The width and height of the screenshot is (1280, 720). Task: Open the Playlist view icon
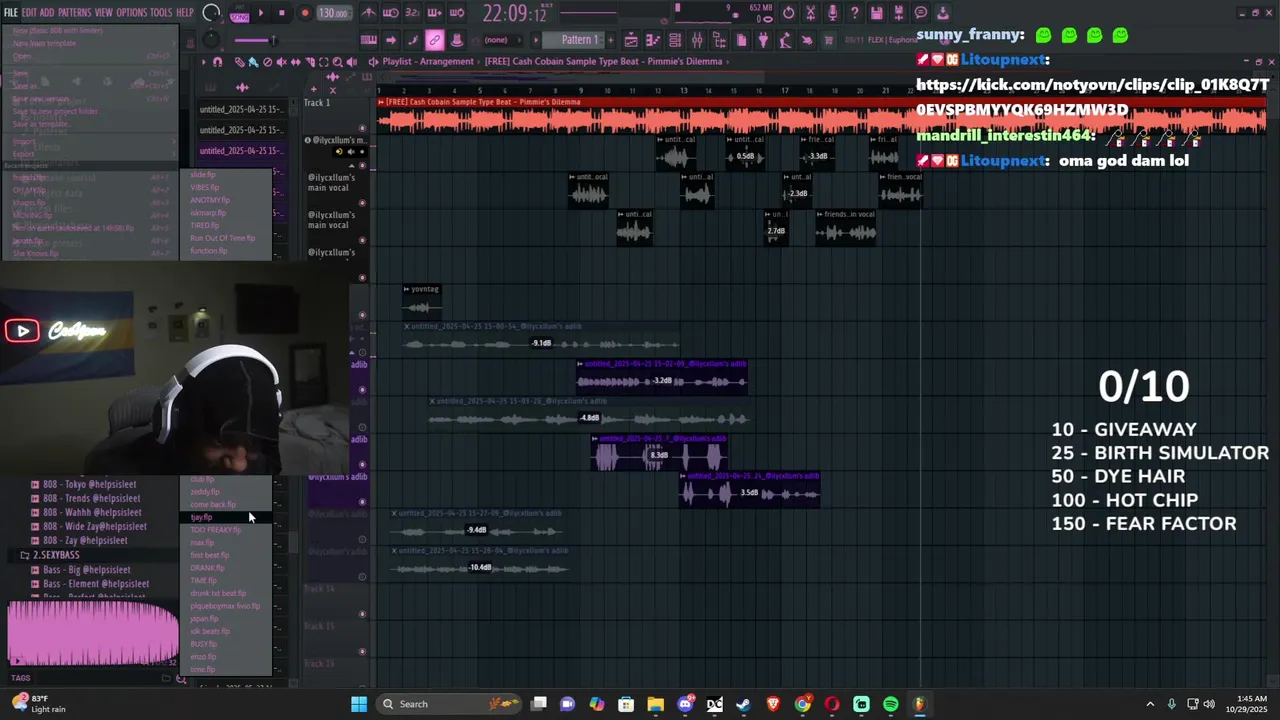tap(631, 40)
